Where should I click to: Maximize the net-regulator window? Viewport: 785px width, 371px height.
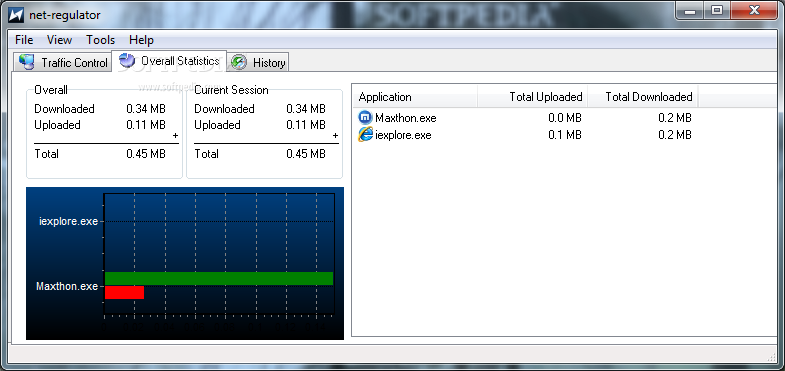717,11
